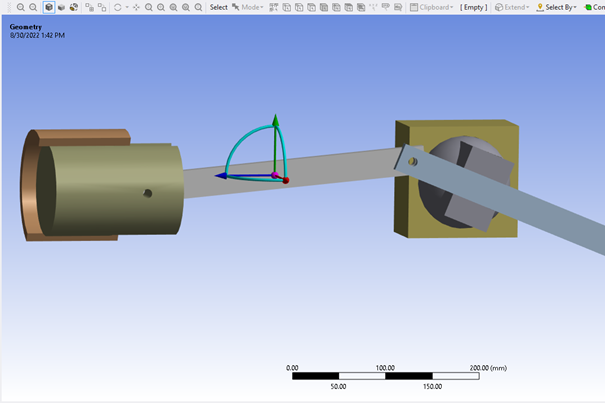Click the red dot on coordinate triad
This screenshot has width=605, height=403.
pos(285,180)
